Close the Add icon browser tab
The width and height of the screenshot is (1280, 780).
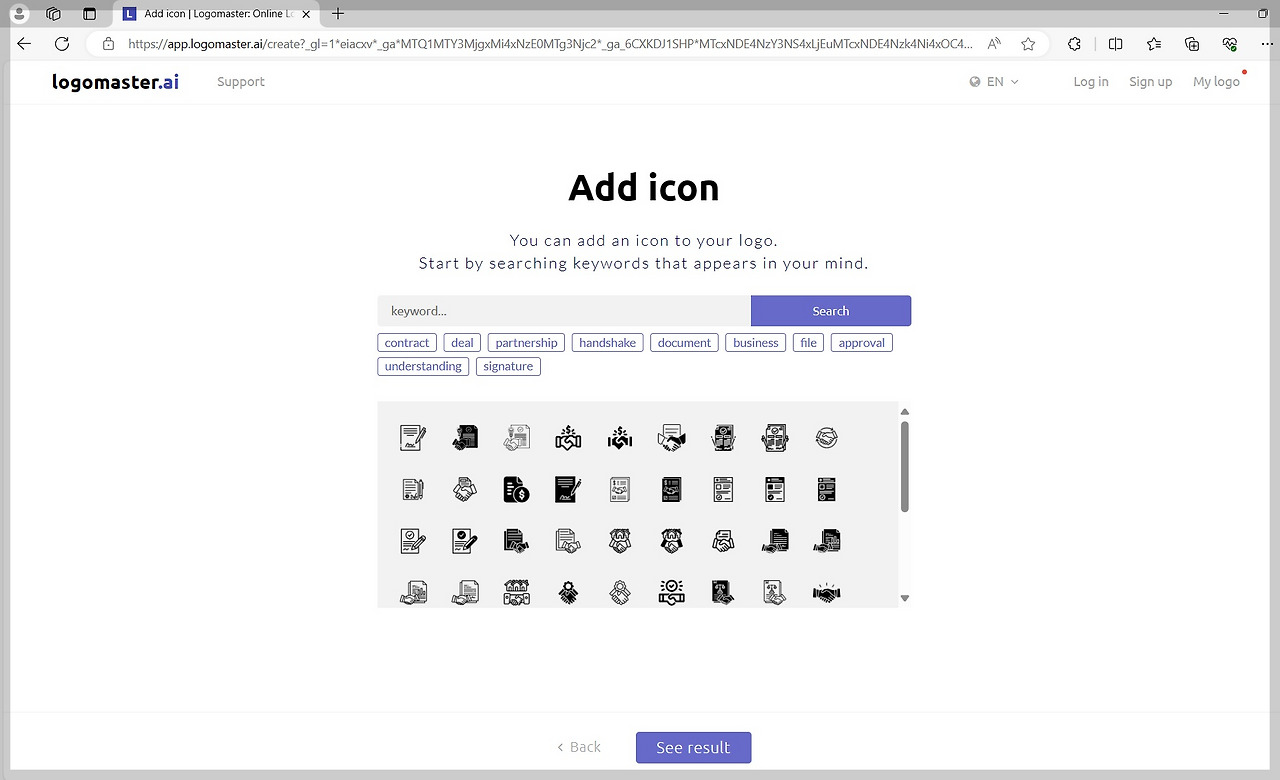306,14
